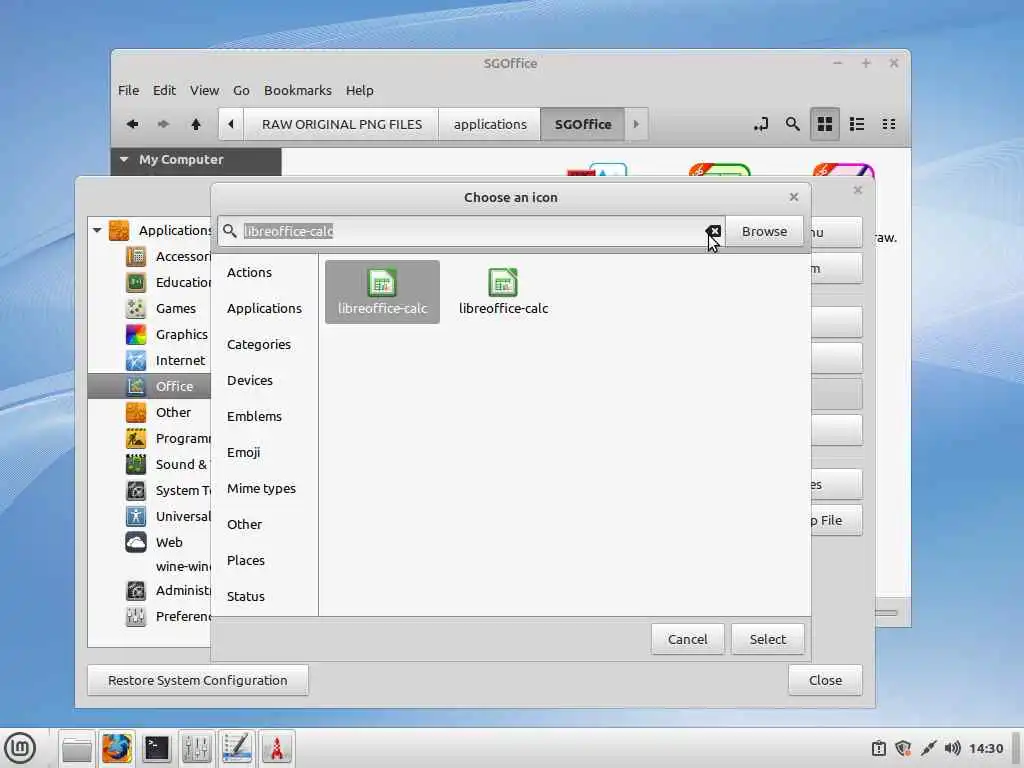Image resolution: width=1024 pixels, height=768 pixels.
Task: Select the Games category icon
Action: (136, 308)
